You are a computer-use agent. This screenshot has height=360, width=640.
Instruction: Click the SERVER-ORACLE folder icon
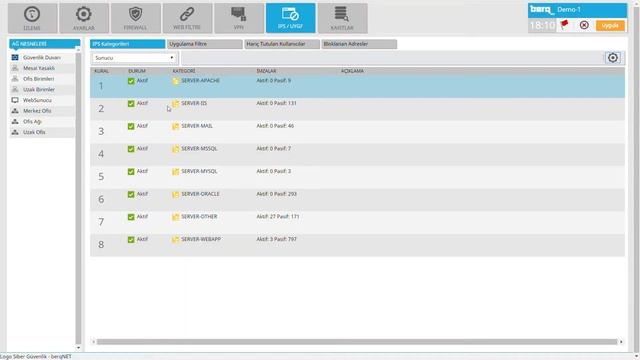pos(176,194)
